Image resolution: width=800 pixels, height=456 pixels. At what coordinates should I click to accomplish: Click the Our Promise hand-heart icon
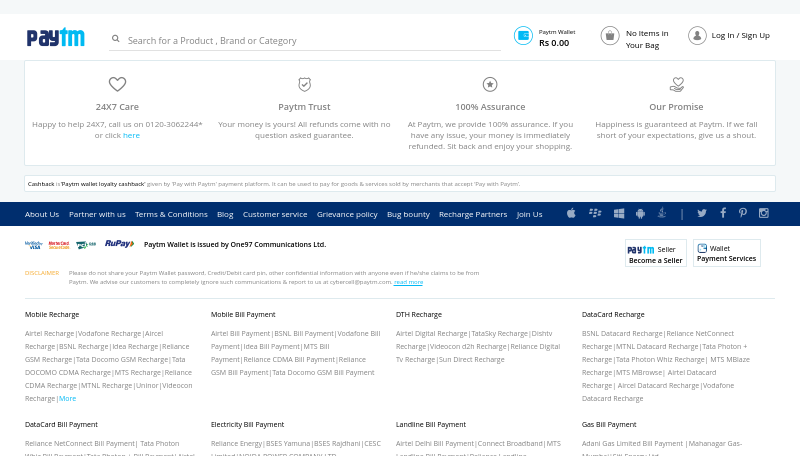pyautogui.click(x=677, y=84)
